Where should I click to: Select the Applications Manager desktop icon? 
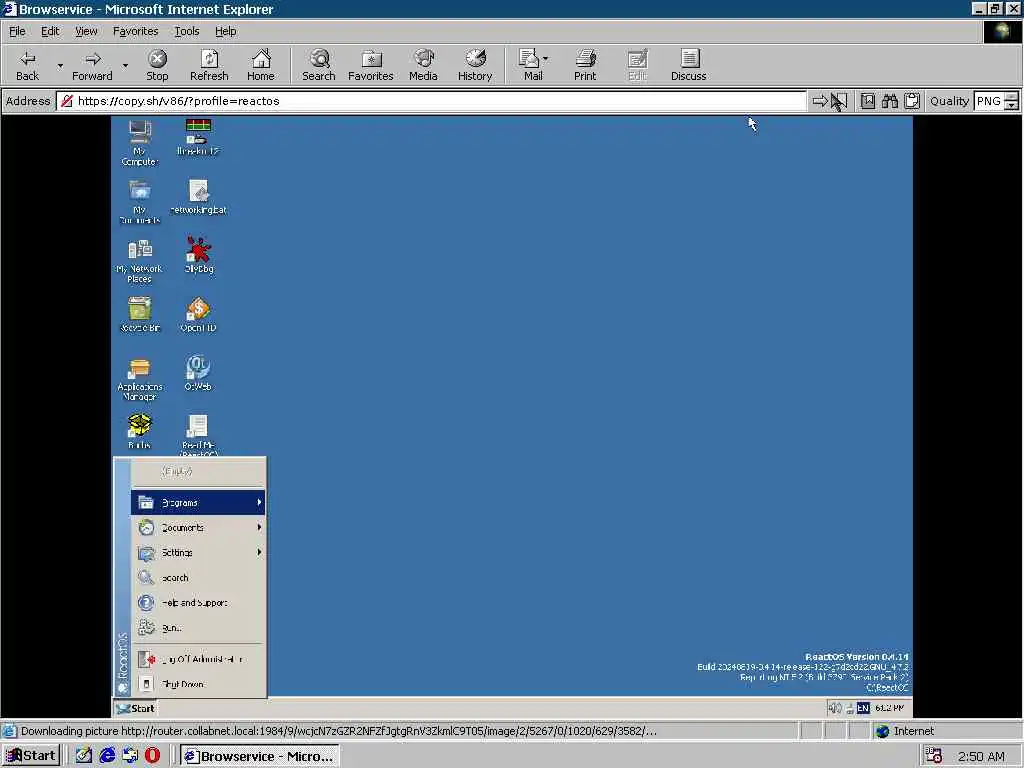tap(140, 379)
